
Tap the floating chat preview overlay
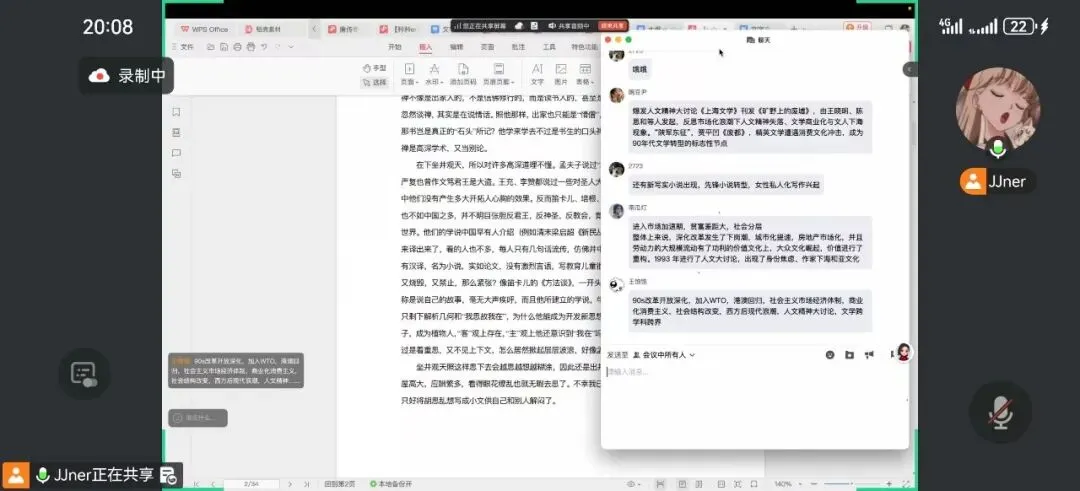tap(236, 370)
